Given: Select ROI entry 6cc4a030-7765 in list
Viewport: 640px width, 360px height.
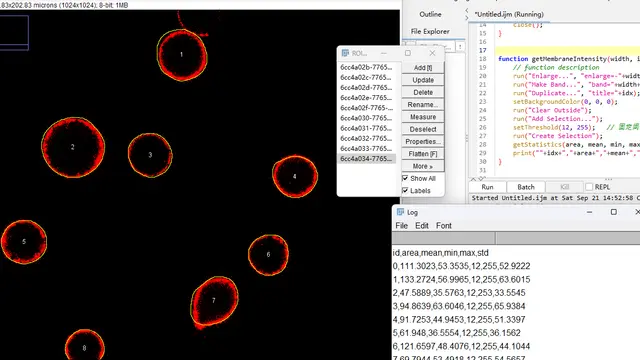Looking at the screenshot, I should (366, 118).
